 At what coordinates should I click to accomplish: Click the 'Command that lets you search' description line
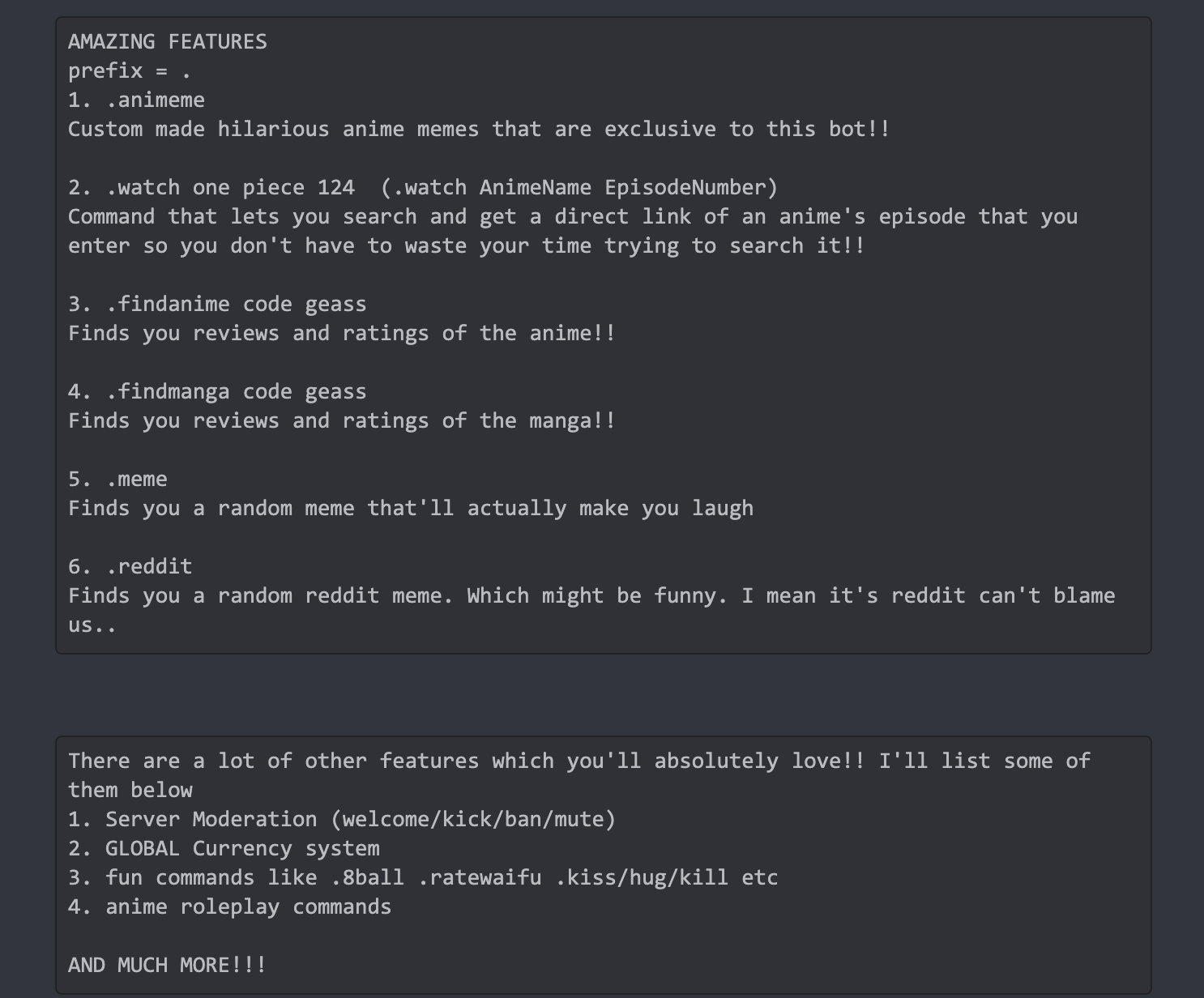[573, 216]
